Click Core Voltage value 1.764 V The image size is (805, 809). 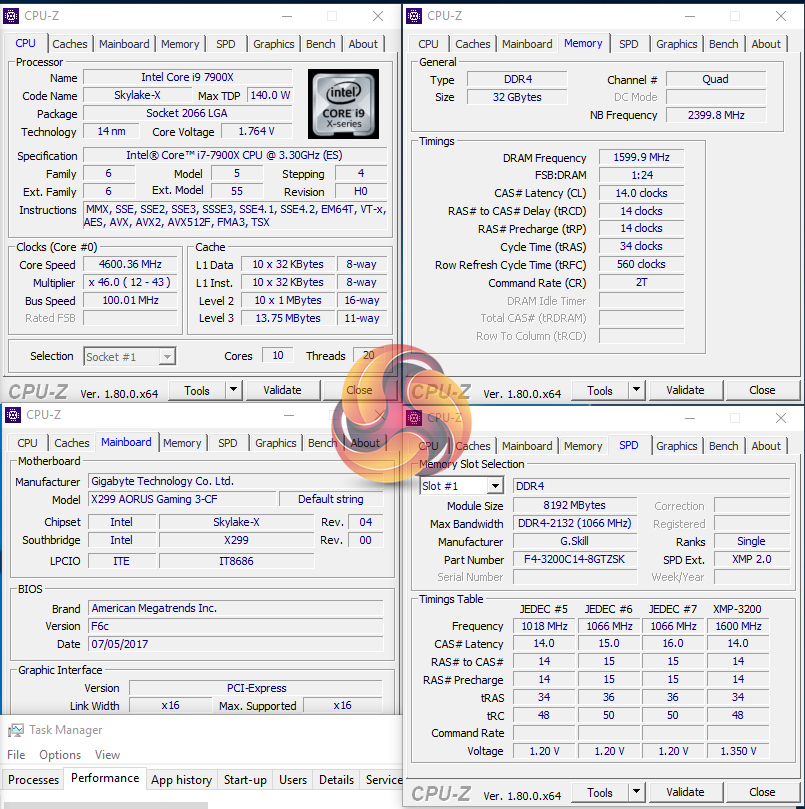click(x=256, y=131)
